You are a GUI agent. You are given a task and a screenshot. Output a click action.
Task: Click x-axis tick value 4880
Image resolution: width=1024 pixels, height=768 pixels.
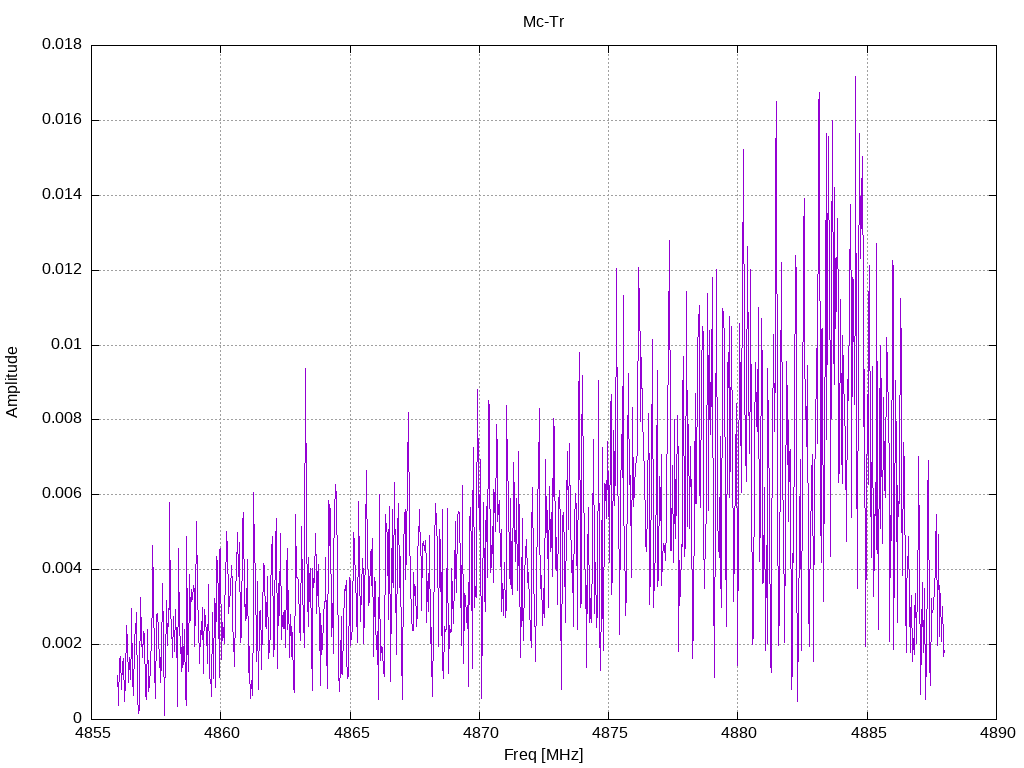click(738, 733)
